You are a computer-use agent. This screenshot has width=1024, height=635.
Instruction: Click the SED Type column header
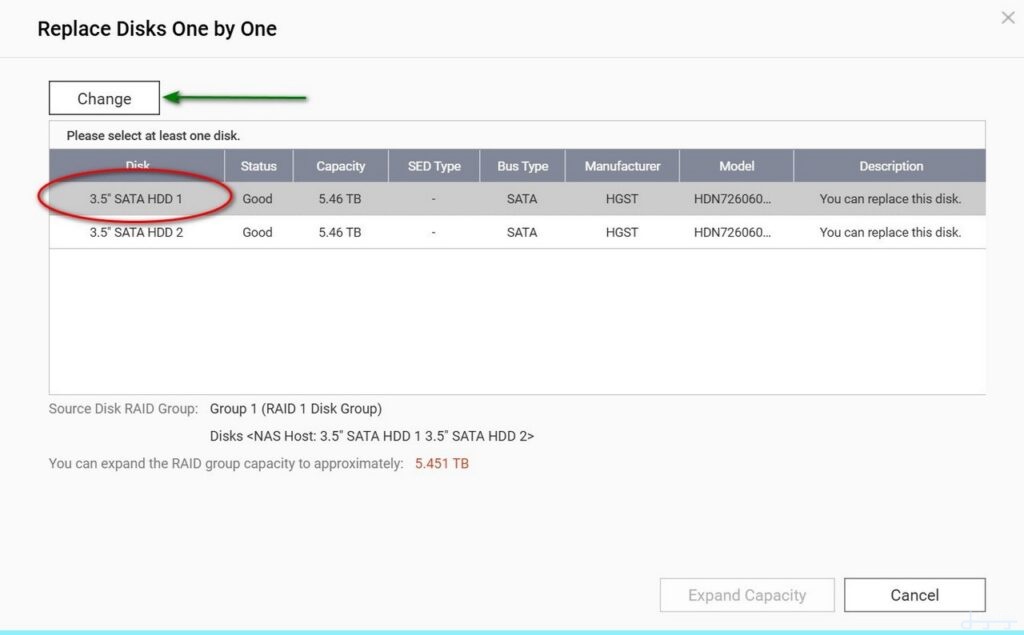[434, 166]
